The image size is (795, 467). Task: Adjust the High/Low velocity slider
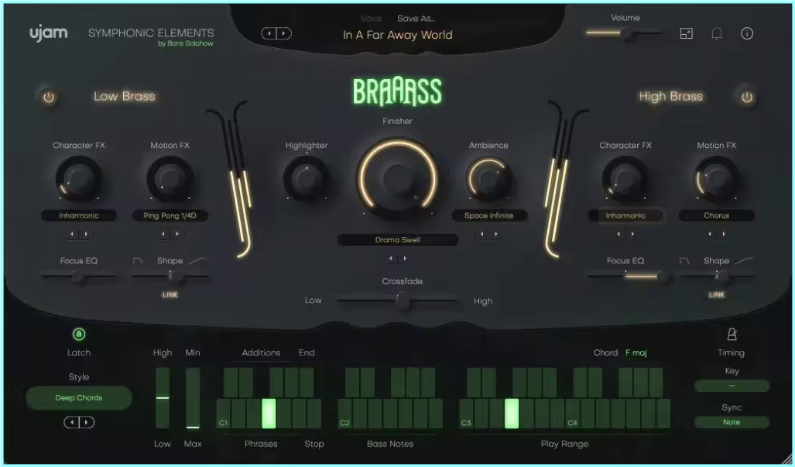[163, 398]
